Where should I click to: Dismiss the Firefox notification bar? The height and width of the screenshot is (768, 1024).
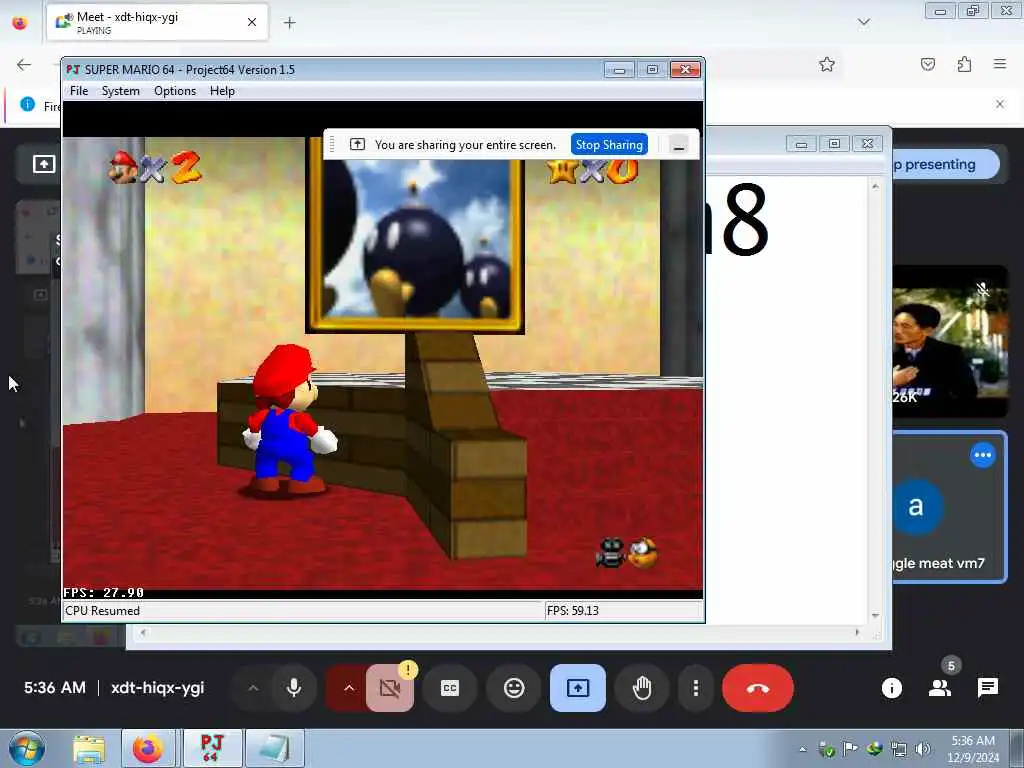(x=999, y=104)
